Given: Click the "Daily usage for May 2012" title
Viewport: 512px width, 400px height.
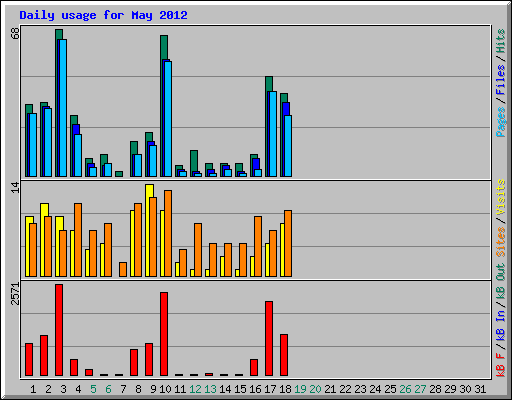Looking at the screenshot, I should 103,15.
